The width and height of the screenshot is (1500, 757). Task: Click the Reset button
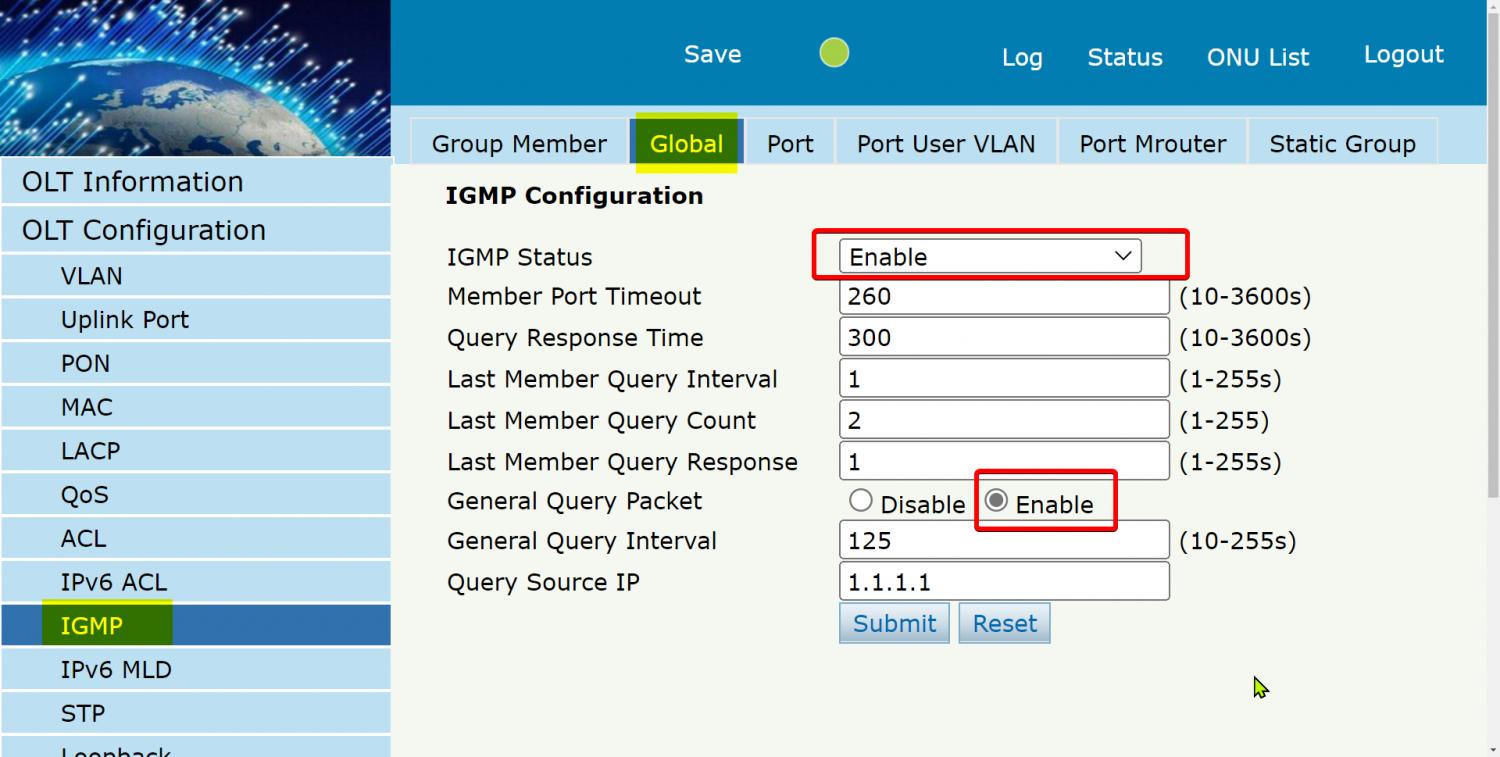1004,623
